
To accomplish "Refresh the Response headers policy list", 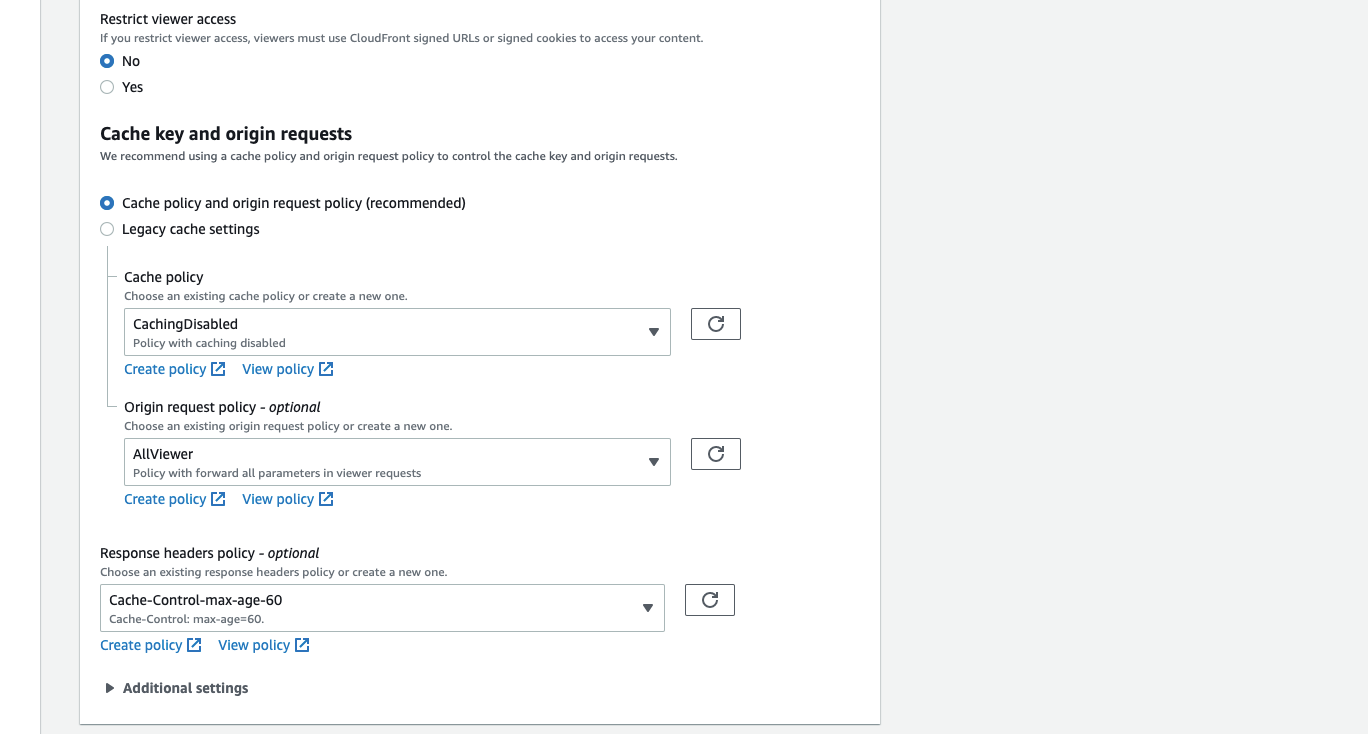I will click(x=709, y=599).
